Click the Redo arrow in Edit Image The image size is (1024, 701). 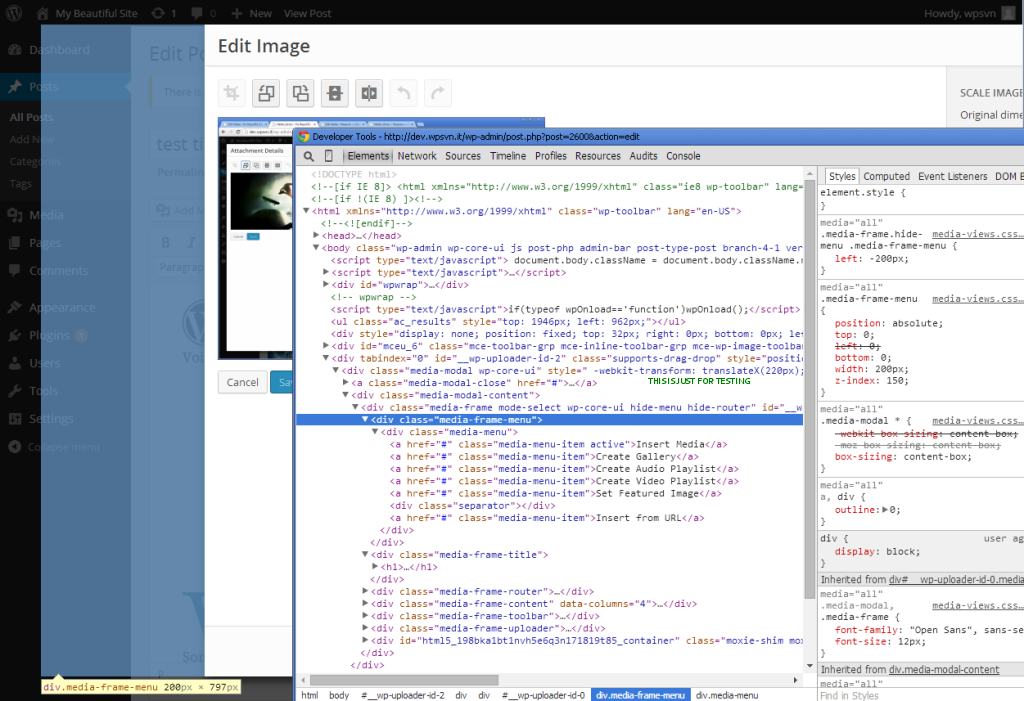(x=438, y=93)
